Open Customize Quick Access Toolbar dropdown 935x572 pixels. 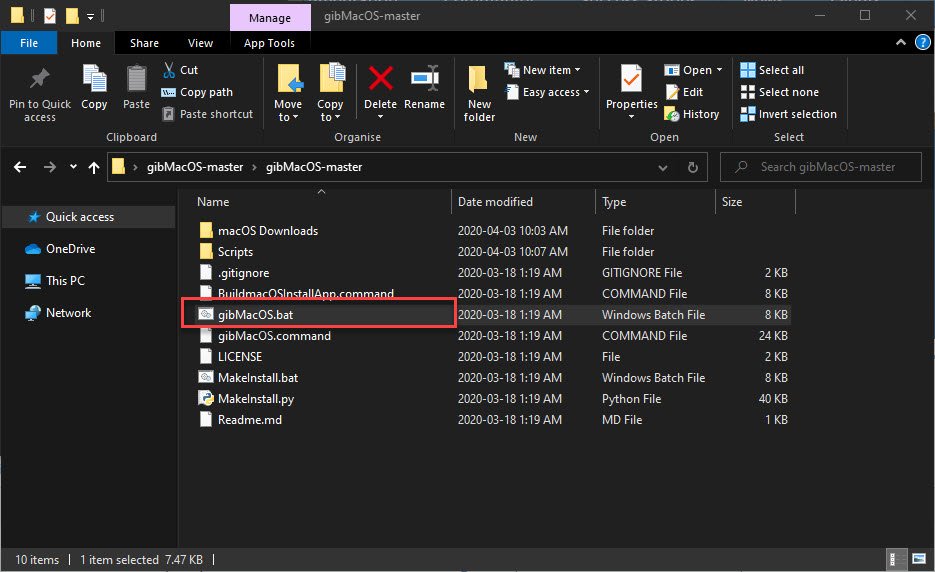click(x=90, y=16)
